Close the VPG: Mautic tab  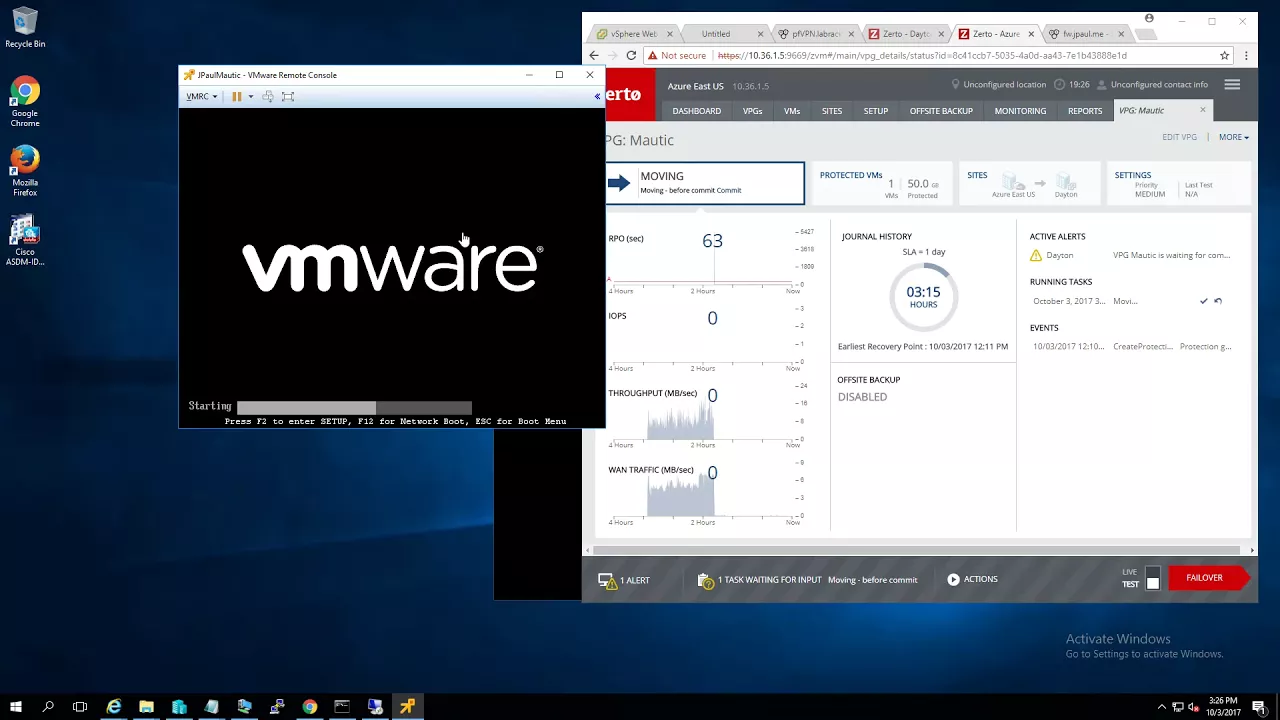click(x=1203, y=110)
